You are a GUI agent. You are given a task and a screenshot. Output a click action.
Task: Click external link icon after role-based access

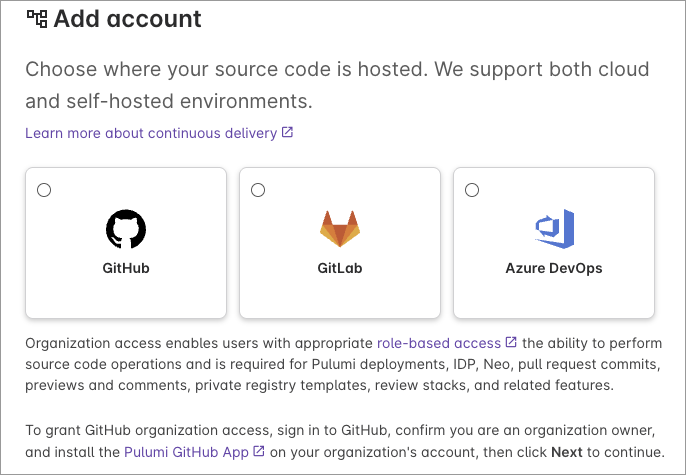511,342
